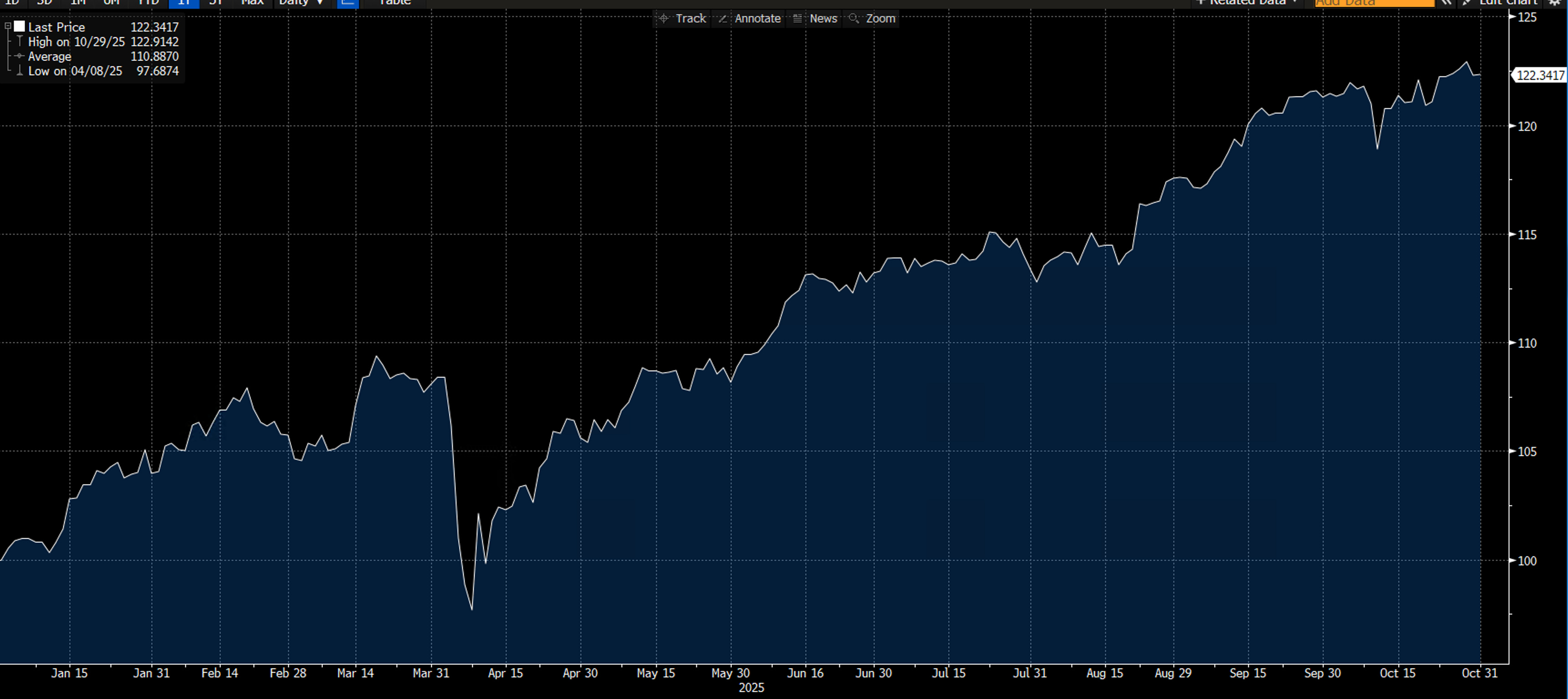Click the Last Price white color swatch
The height and width of the screenshot is (699, 1568).
click(20, 27)
